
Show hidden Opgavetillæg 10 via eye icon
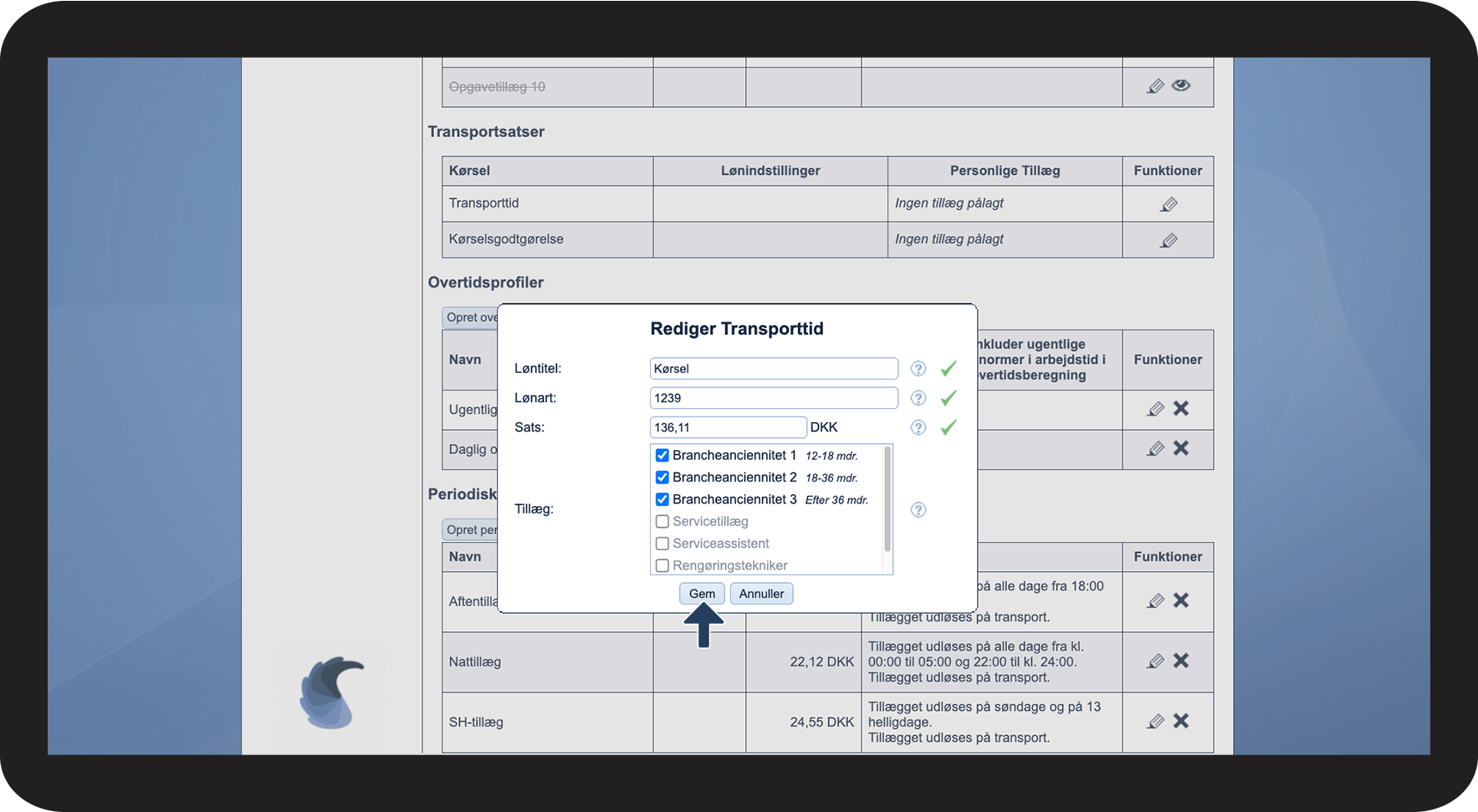pyautogui.click(x=1180, y=85)
